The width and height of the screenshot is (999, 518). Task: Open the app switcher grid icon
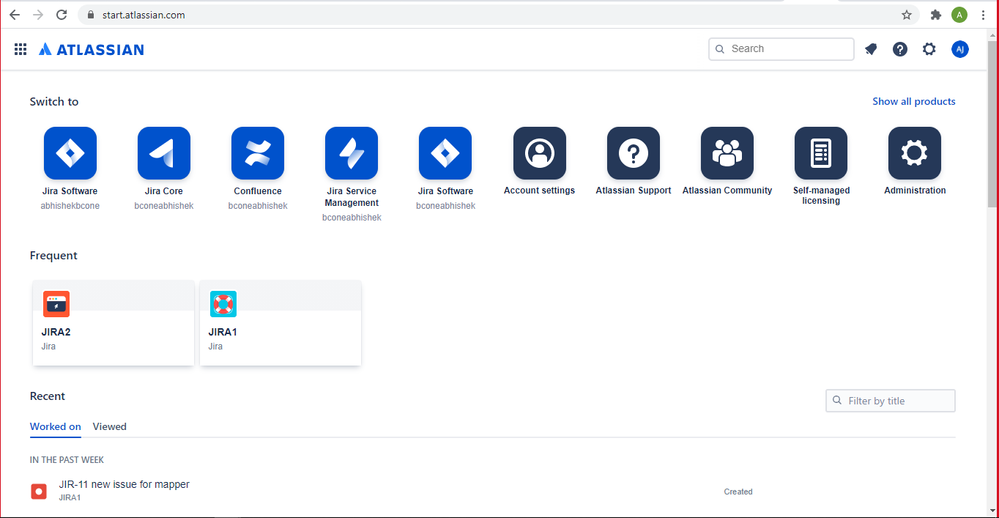20,49
